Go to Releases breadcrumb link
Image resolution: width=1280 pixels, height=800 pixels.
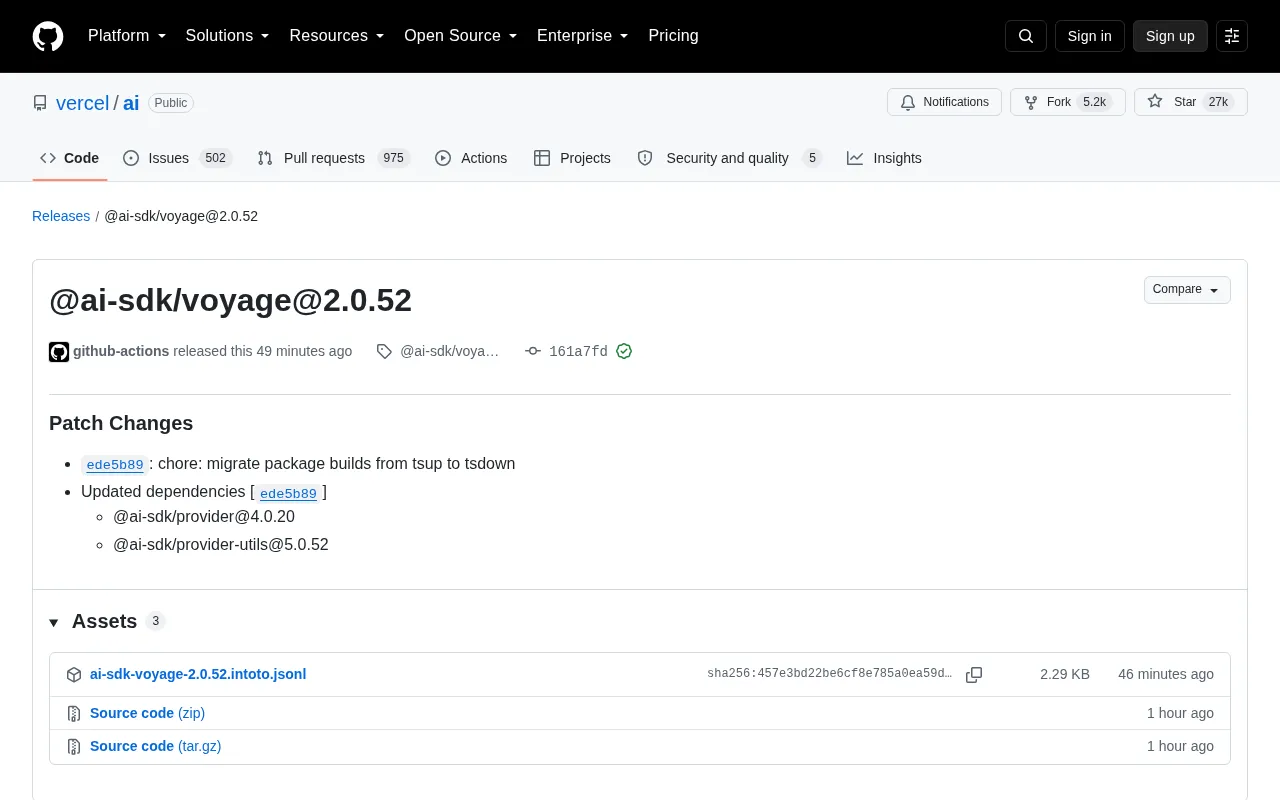tap(61, 216)
